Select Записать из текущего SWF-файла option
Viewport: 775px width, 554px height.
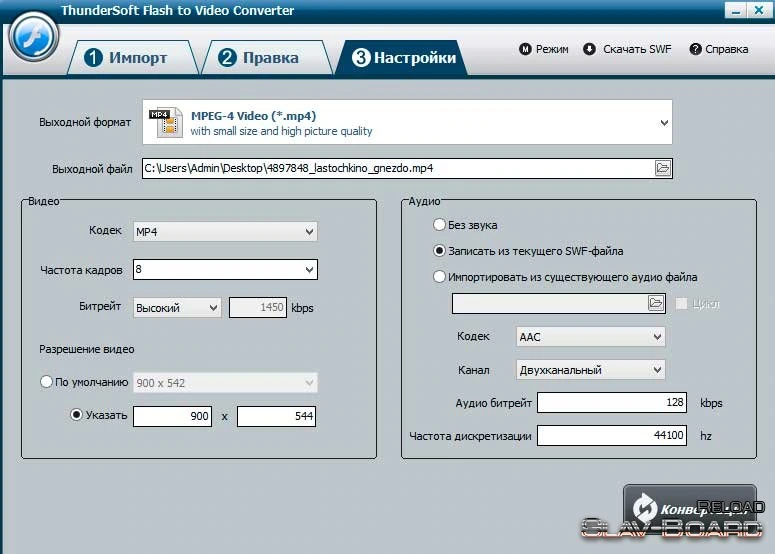[439, 251]
